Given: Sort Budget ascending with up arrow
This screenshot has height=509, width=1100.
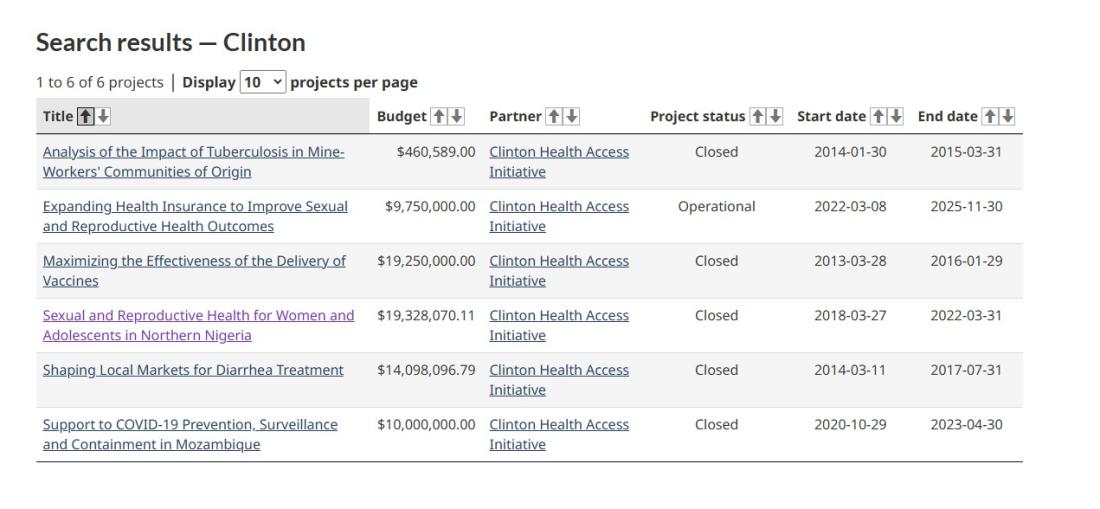Looking at the screenshot, I should 438,116.
